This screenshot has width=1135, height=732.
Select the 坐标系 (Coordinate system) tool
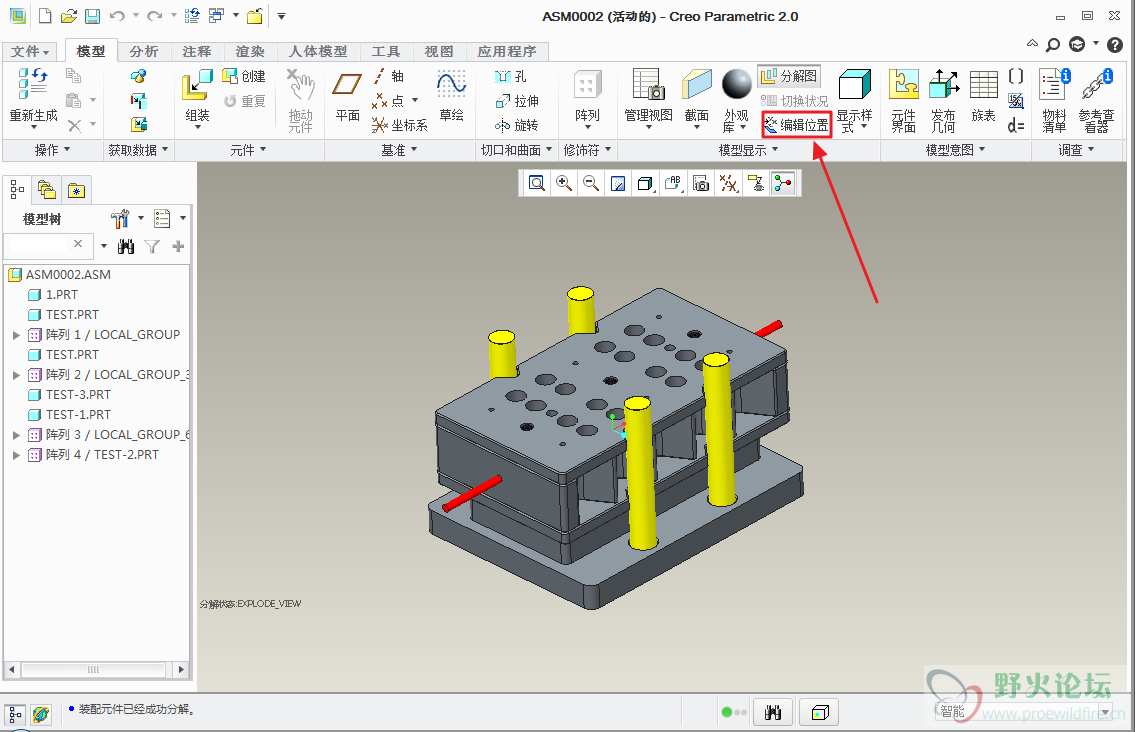tap(400, 125)
